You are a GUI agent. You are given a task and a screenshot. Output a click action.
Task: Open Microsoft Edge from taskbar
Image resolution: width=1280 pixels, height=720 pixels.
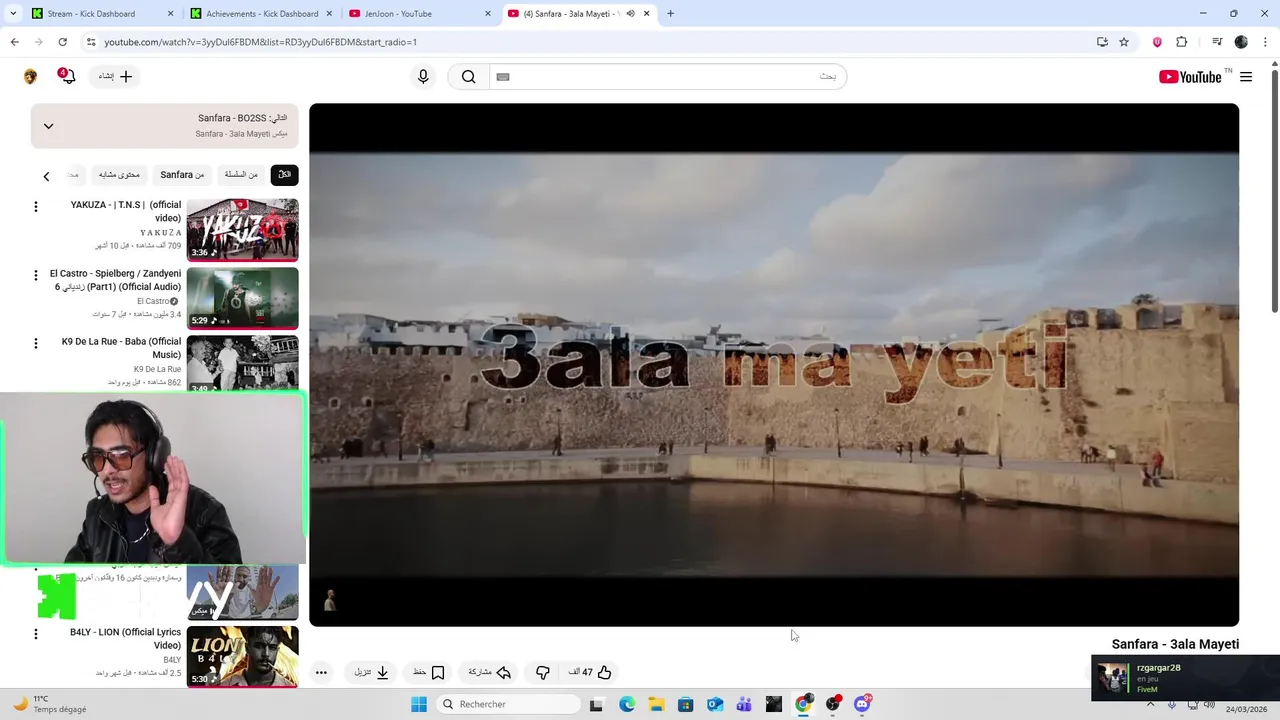pos(627,704)
